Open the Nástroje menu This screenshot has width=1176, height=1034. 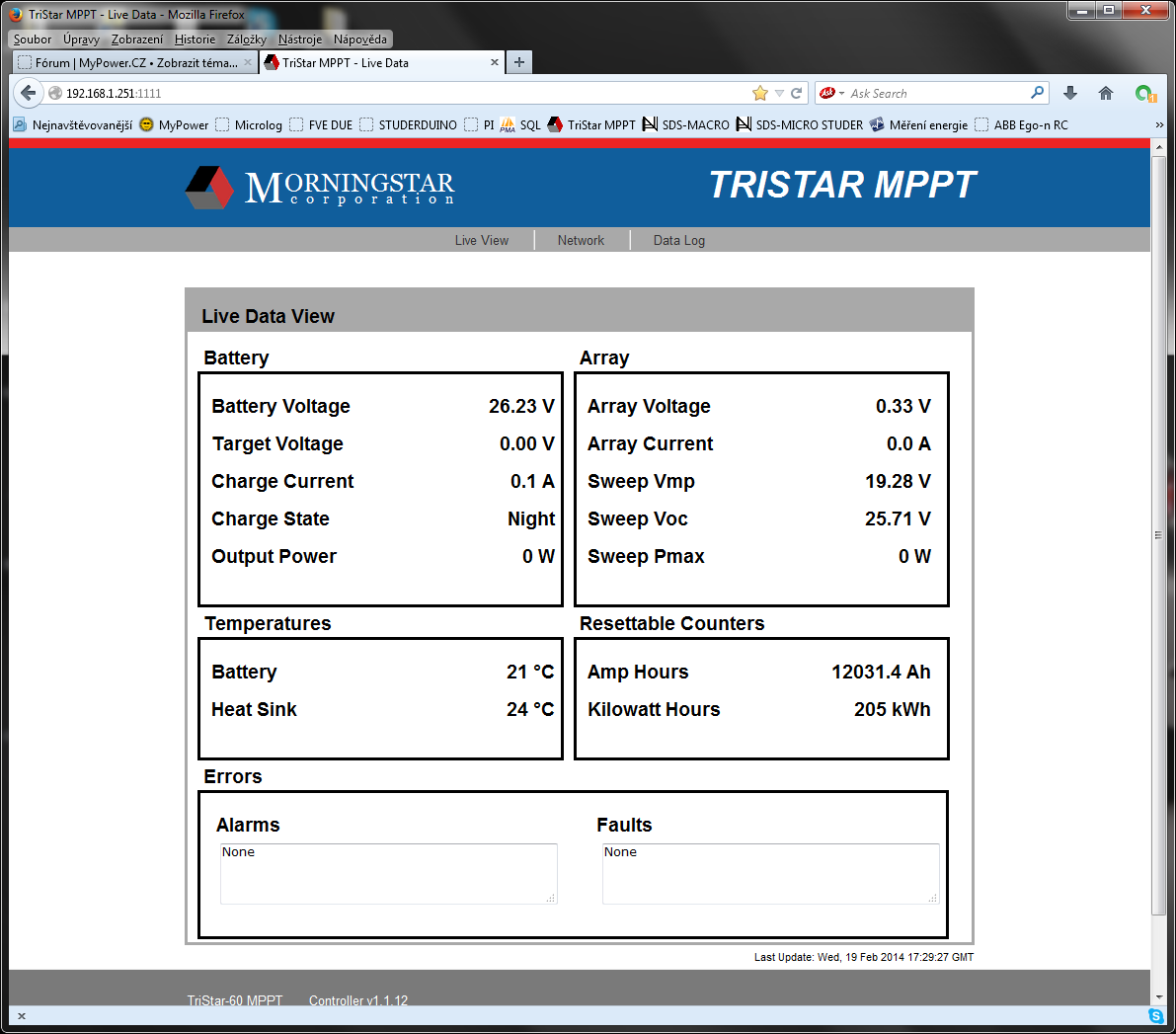pyautogui.click(x=299, y=40)
